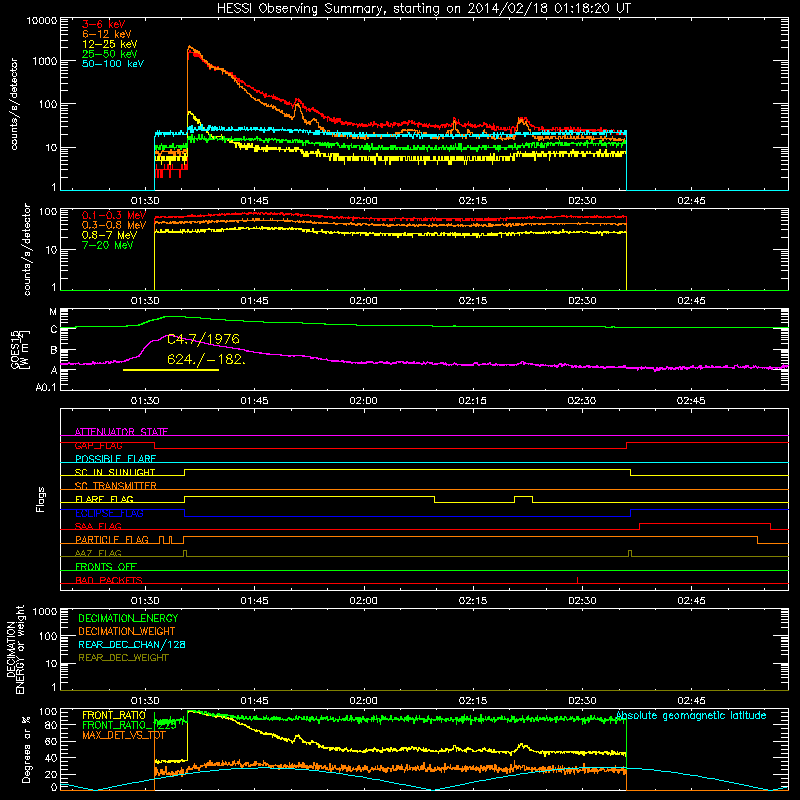Image resolution: width=800 pixels, height=800 pixels.
Task: Click the 01:45 label below the decimation panel
Action: [254, 701]
